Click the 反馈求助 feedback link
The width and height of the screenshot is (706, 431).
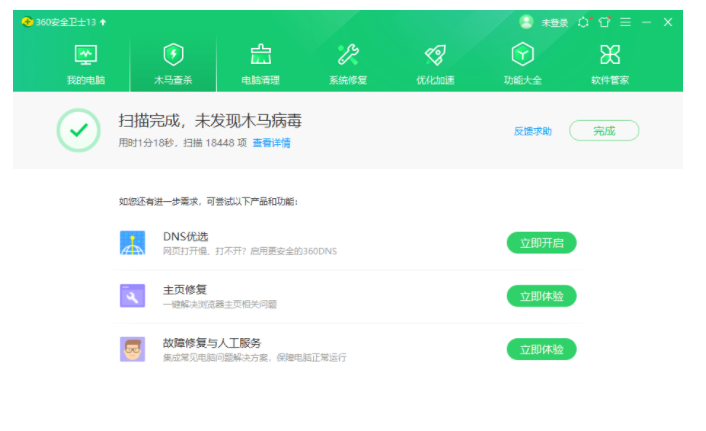tap(532, 131)
